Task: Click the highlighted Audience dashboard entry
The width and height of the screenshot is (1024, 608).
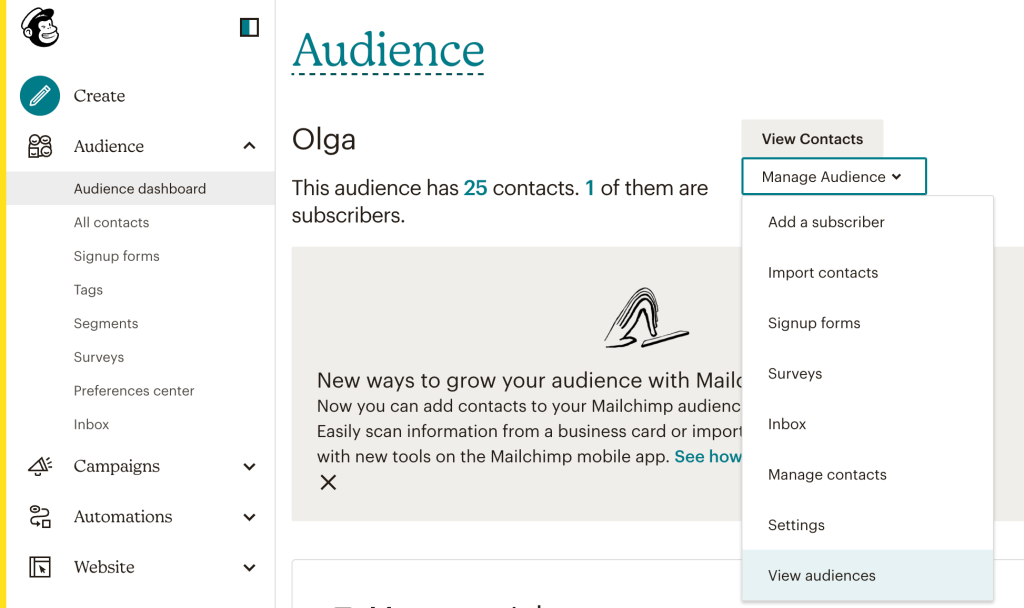Action: click(x=139, y=188)
